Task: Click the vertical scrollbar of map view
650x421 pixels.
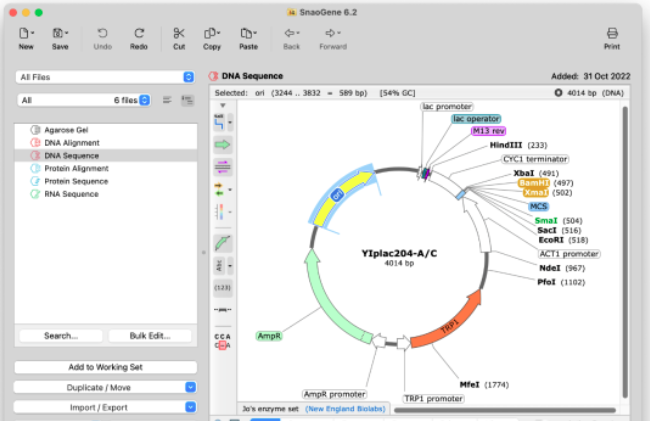Action: click(625, 252)
